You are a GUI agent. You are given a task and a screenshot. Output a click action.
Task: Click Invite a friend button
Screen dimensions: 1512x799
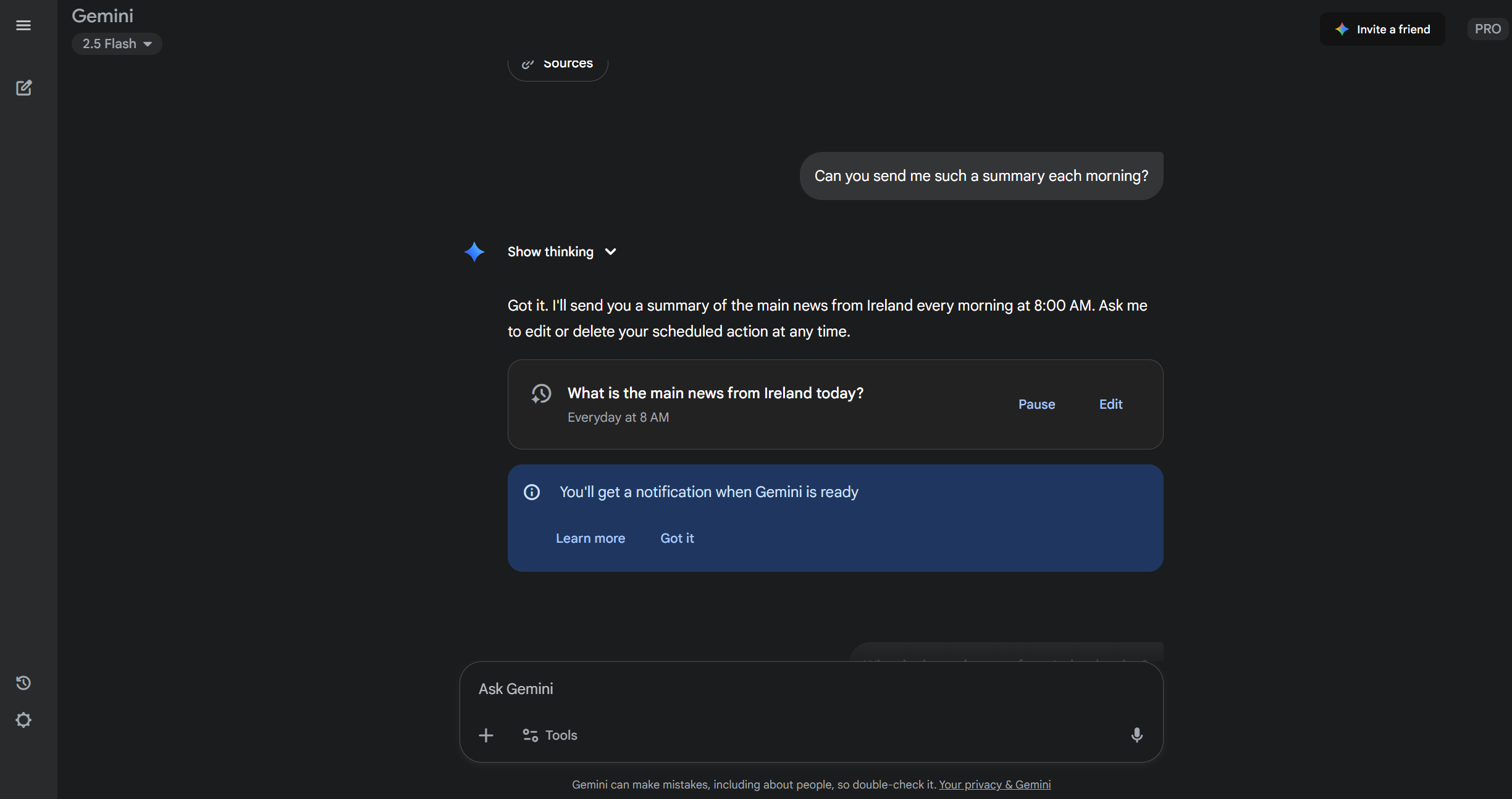point(1382,29)
